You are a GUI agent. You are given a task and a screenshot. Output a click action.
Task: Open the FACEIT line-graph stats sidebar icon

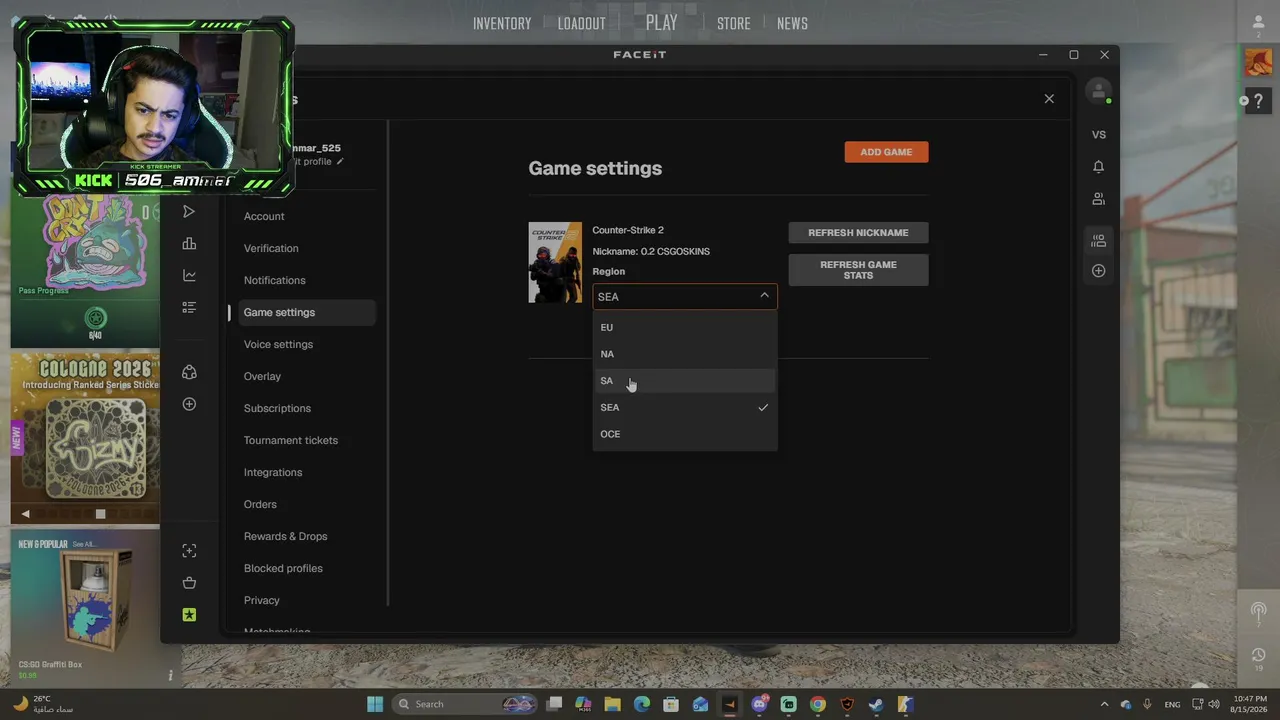click(x=189, y=276)
